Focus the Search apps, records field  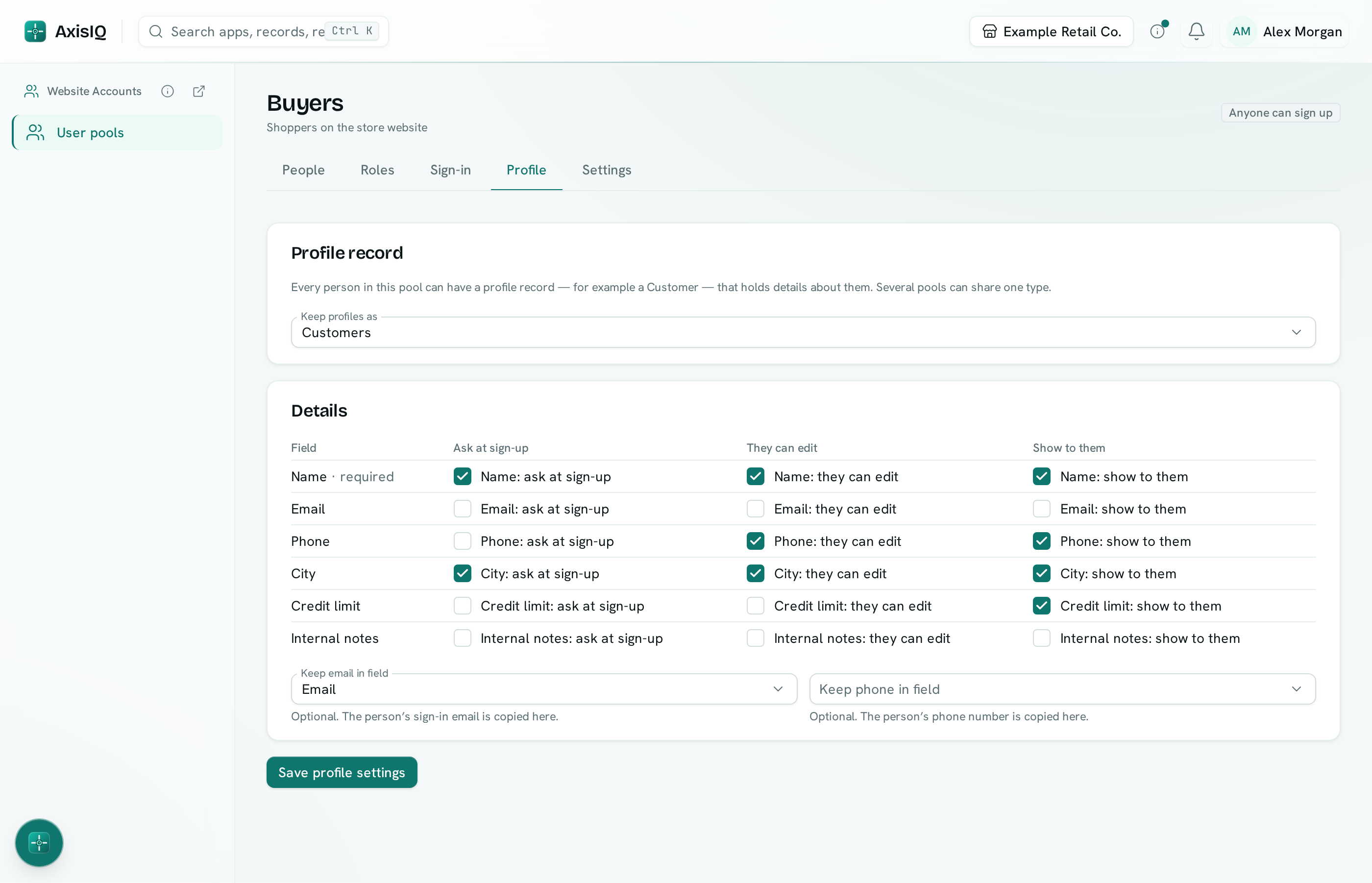click(264, 31)
